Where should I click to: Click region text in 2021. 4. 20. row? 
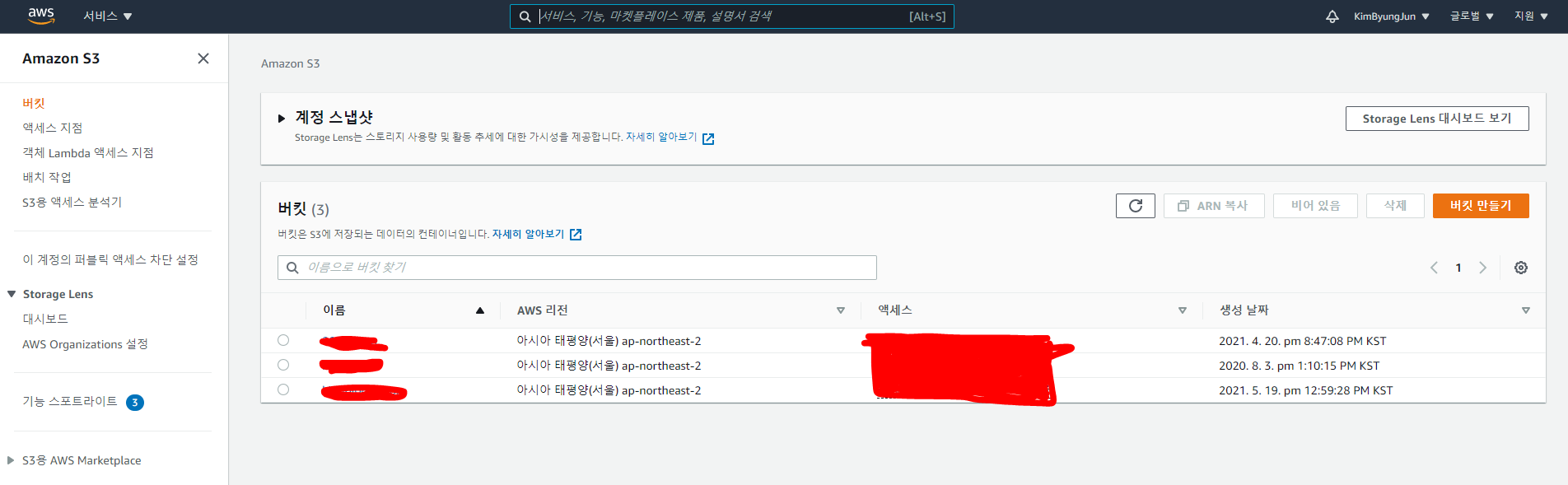pyautogui.click(x=609, y=341)
